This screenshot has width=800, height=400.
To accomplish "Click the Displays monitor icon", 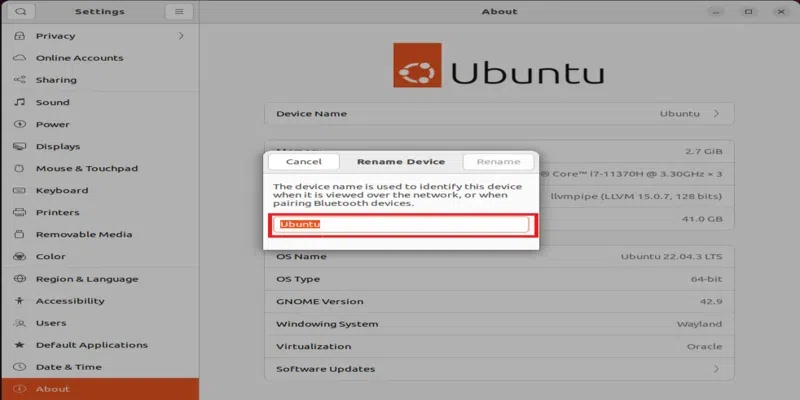I will [19, 146].
